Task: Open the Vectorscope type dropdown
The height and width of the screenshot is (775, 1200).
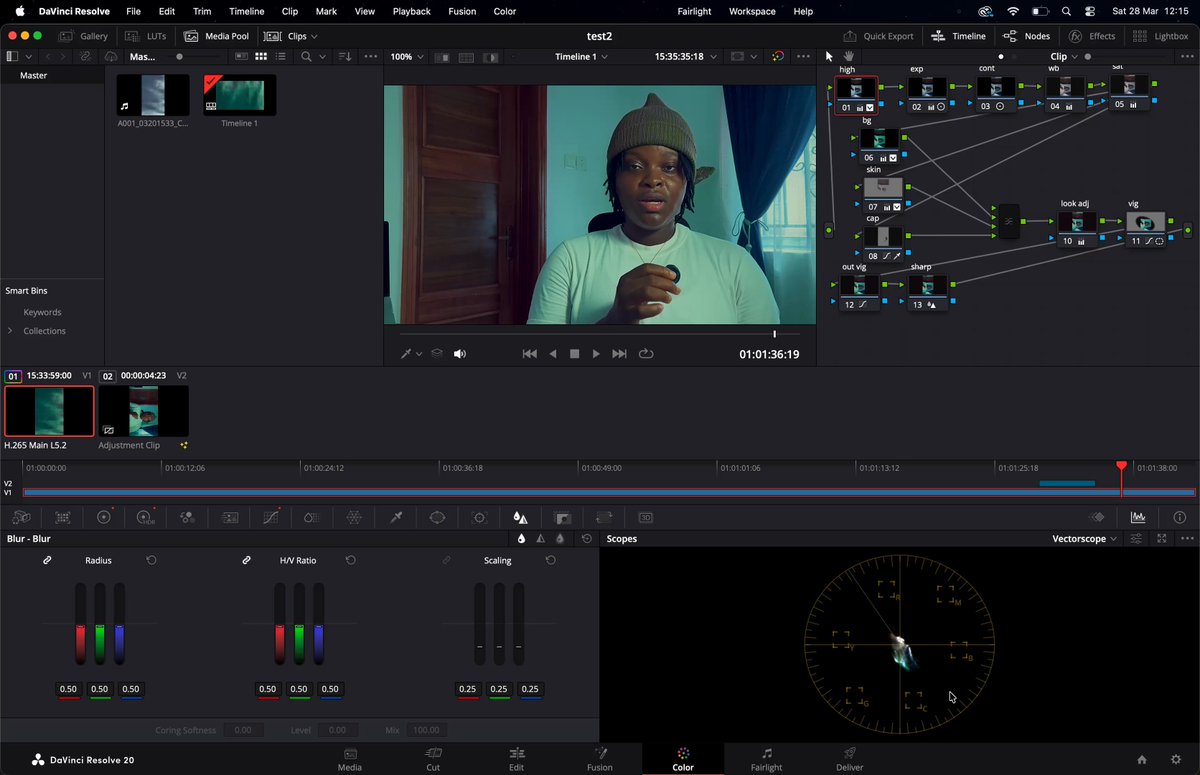Action: 1084,538
